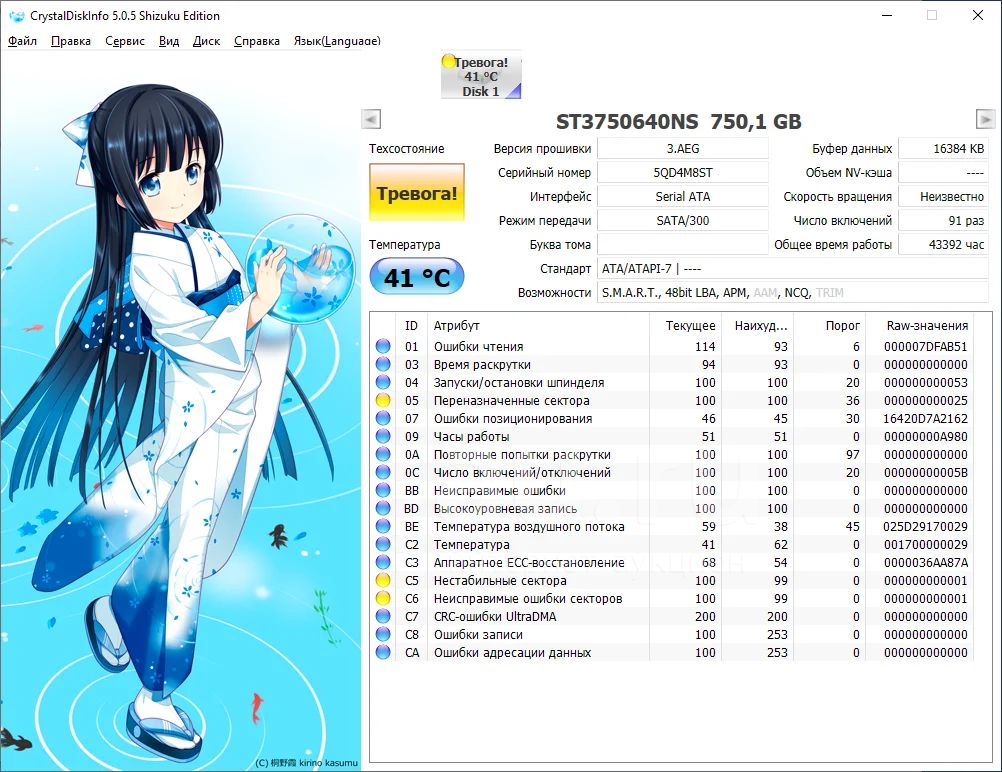Open the Справка menu
1002x772 pixels.
[x=256, y=41]
